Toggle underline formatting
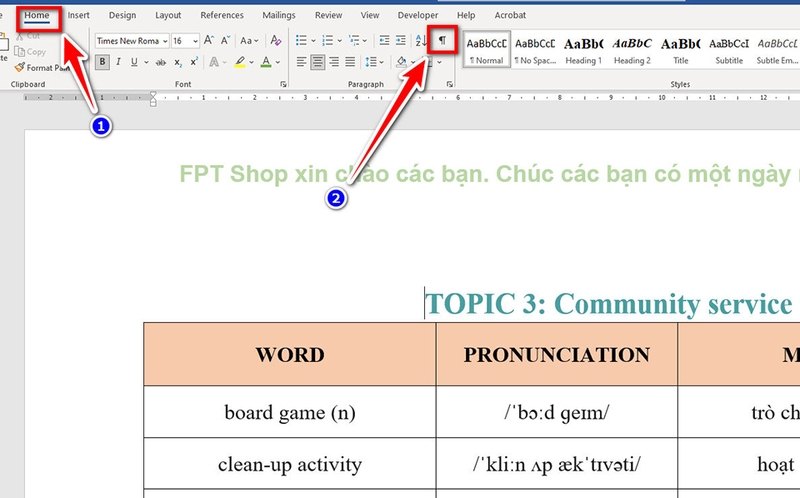This screenshot has height=498, width=800. [x=134, y=62]
